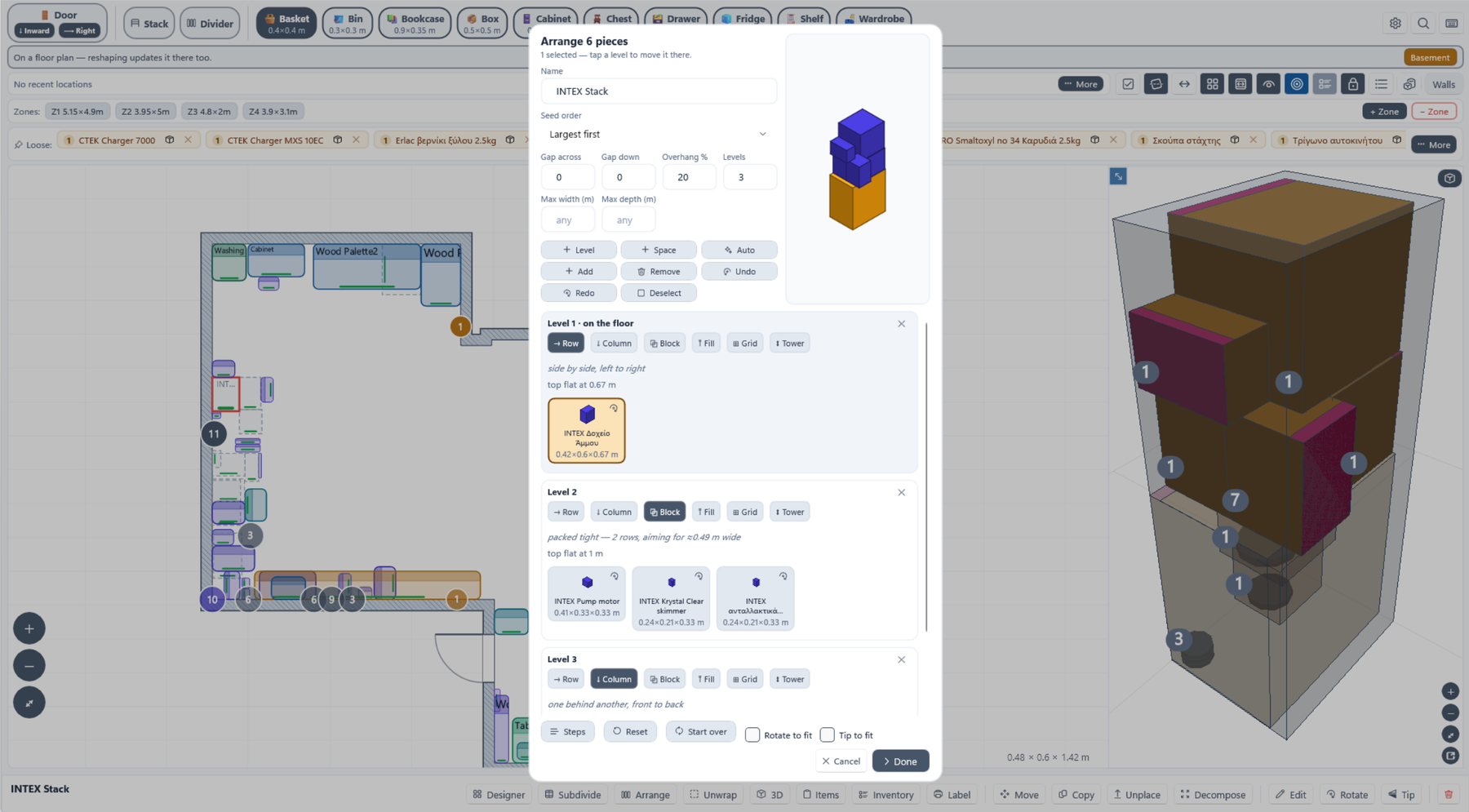Open the settings gear icon
This screenshot has width=1469, height=812.
(x=1396, y=23)
